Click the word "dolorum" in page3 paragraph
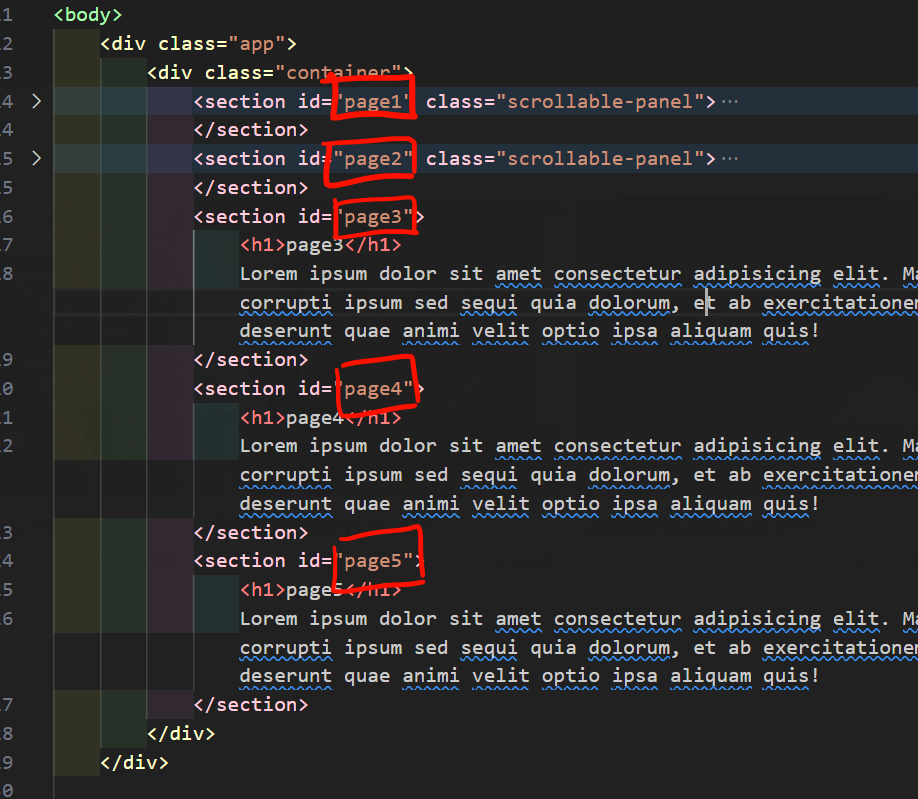Viewport: 918px width, 799px height. coord(629,303)
